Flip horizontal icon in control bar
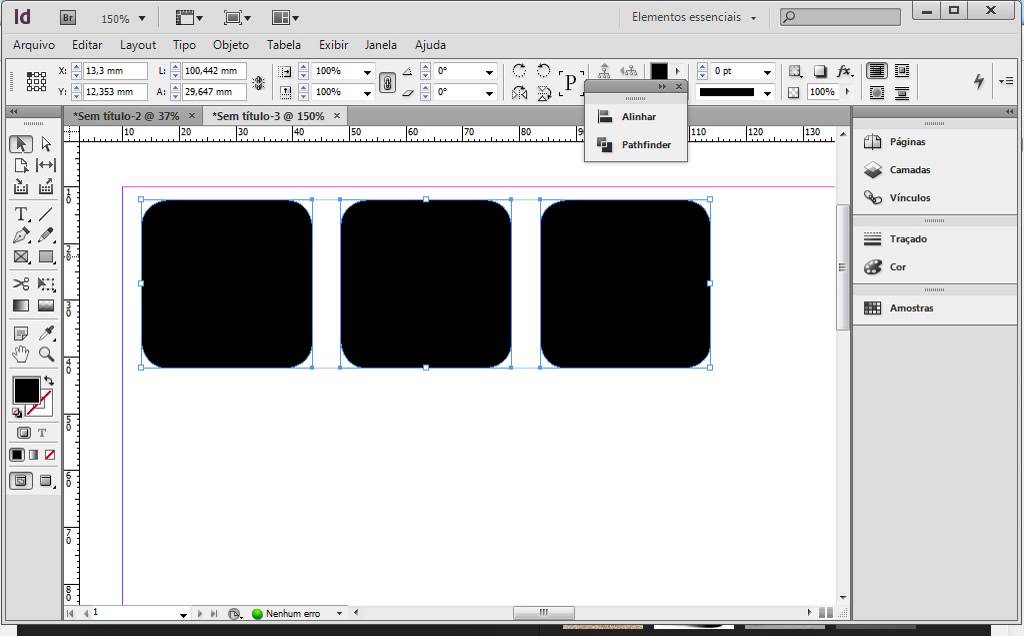The height and width of the screenshot is (636, 1024). (519, 93)
